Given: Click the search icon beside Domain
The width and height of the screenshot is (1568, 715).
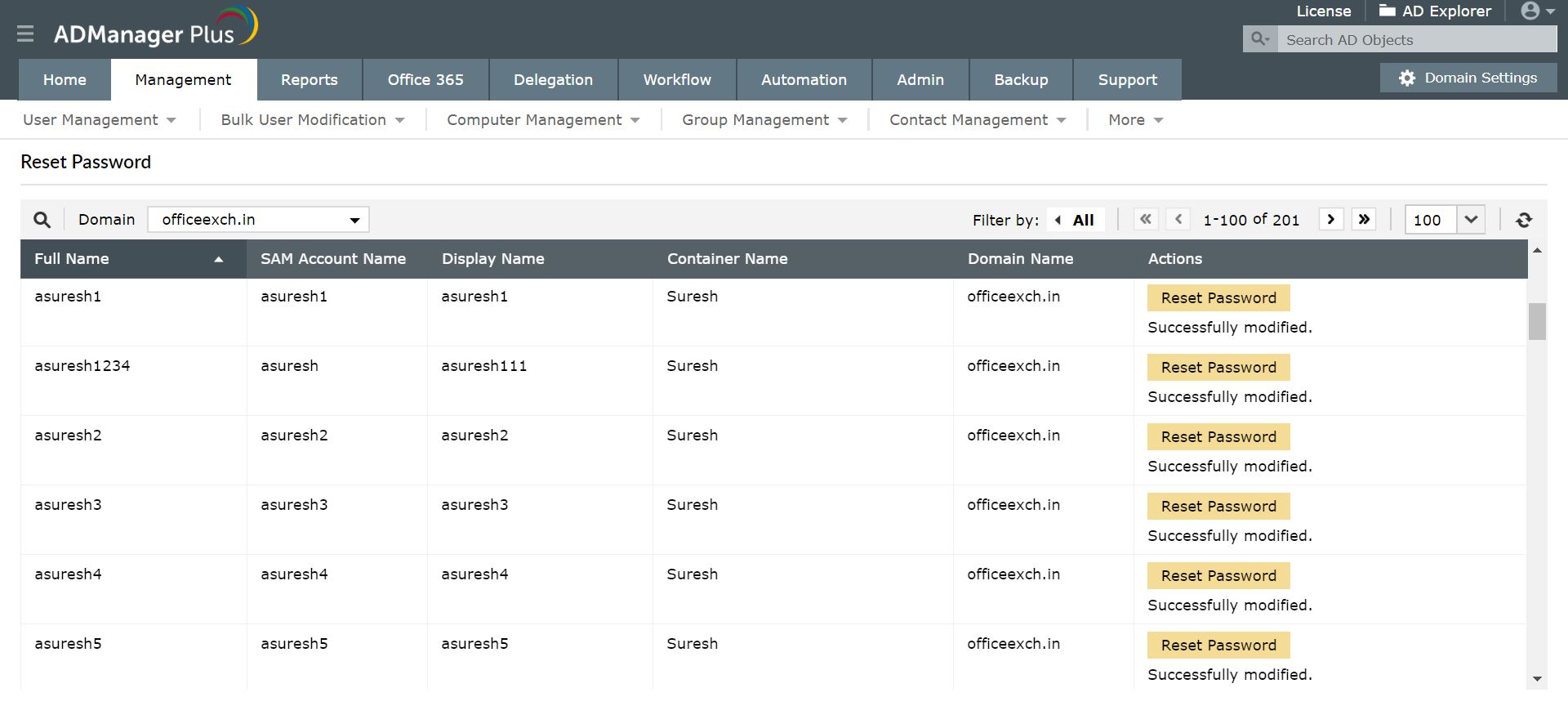Looking at the screenshot, I should (42, 220).
